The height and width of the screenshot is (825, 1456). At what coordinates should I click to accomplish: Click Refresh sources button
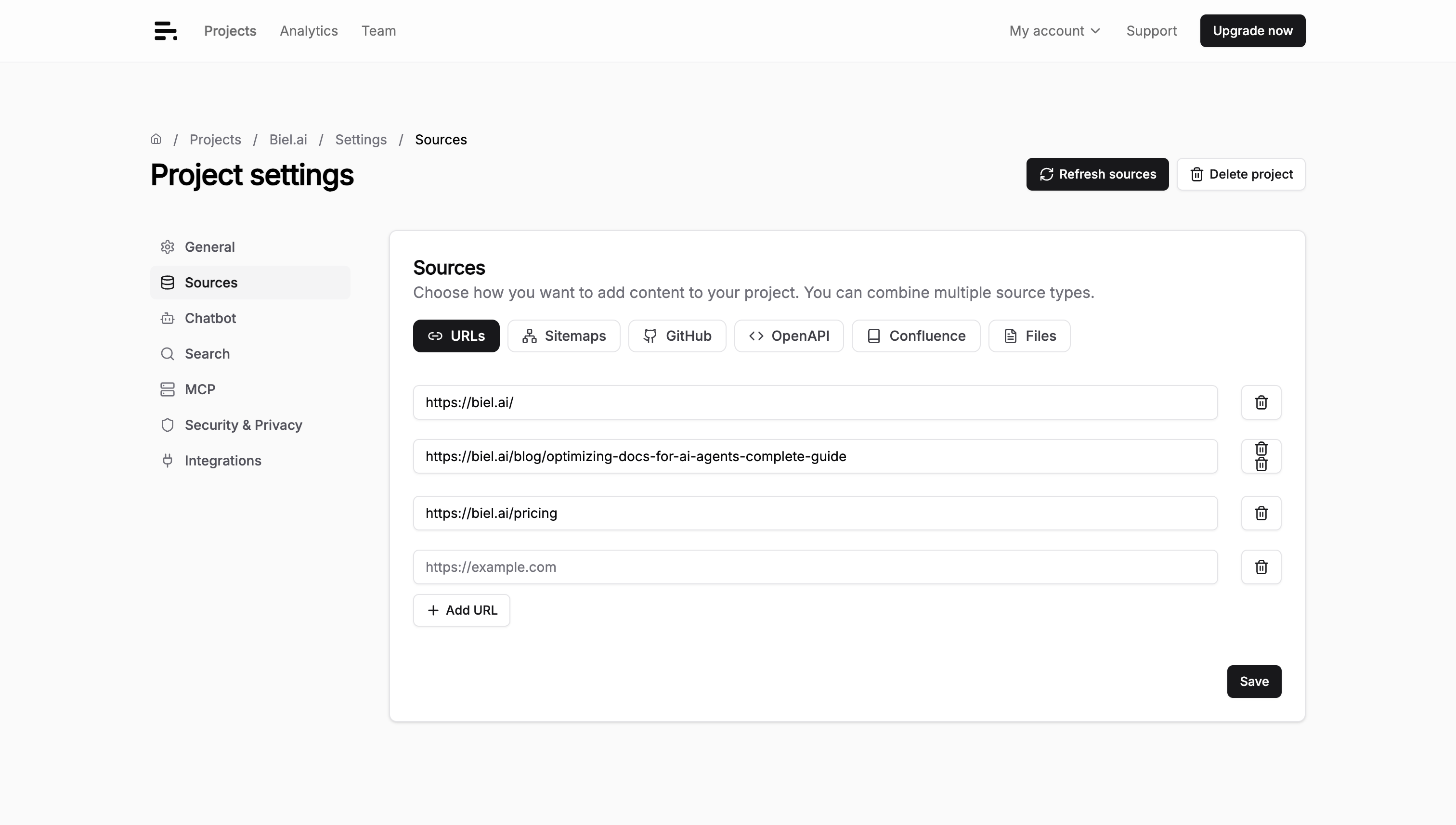click(1097, 174)
